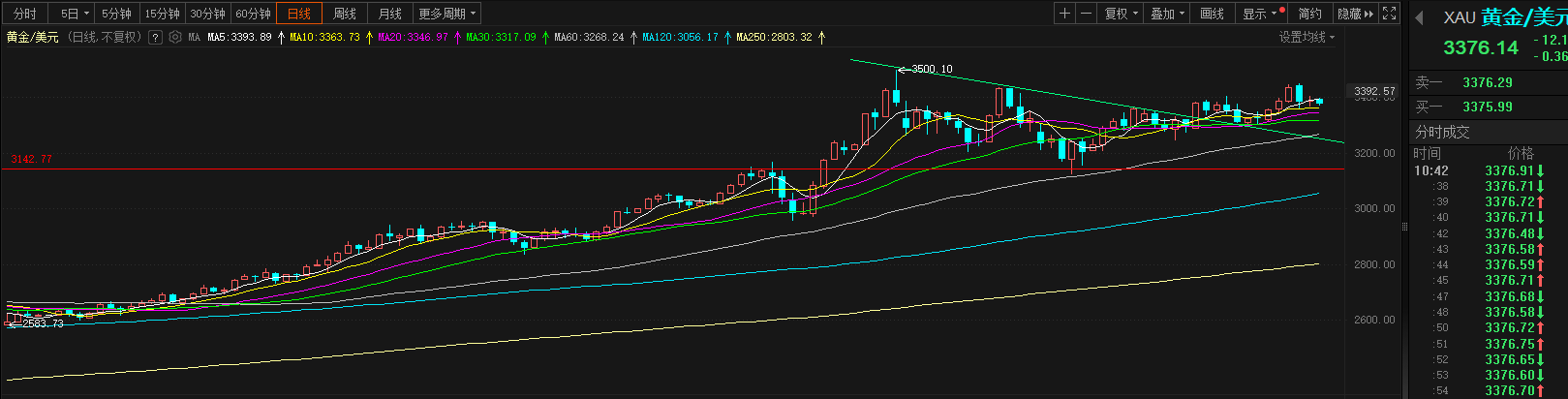The height and width of the screenshot is (399, 1568).
Task: Click the 3392.57 price axis tag
Action: coord(1374,91)
